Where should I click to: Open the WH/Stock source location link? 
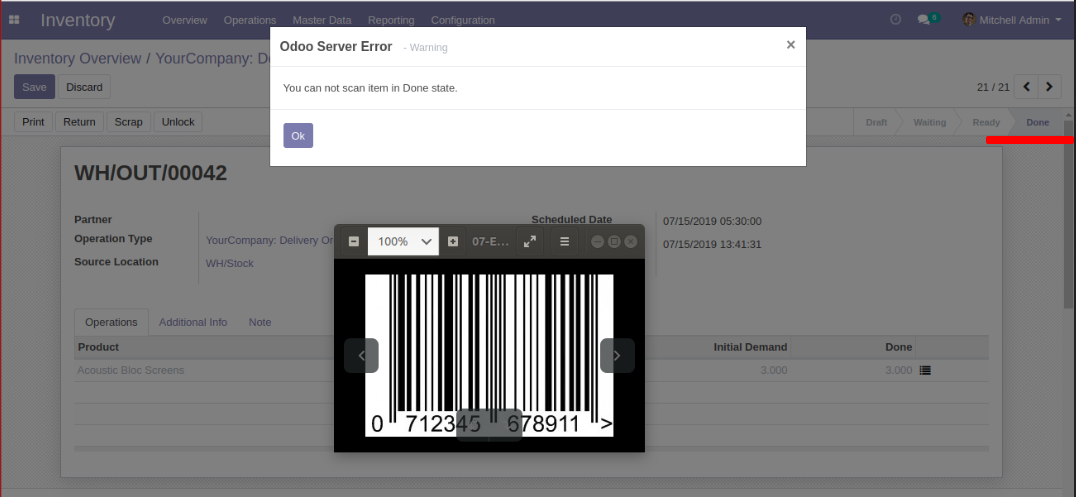(230, 263)
